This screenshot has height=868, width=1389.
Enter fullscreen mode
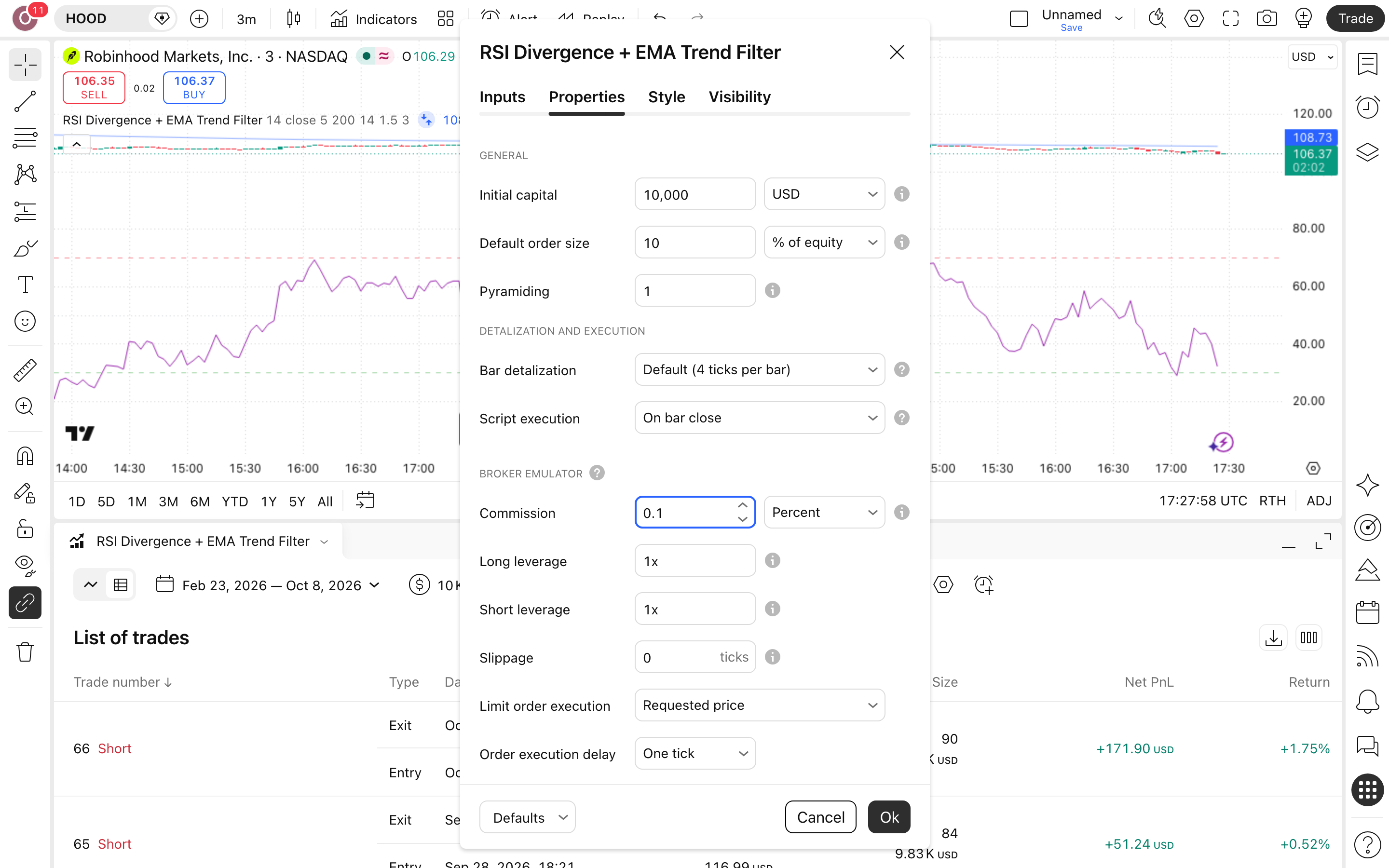tap(1231, 18)
